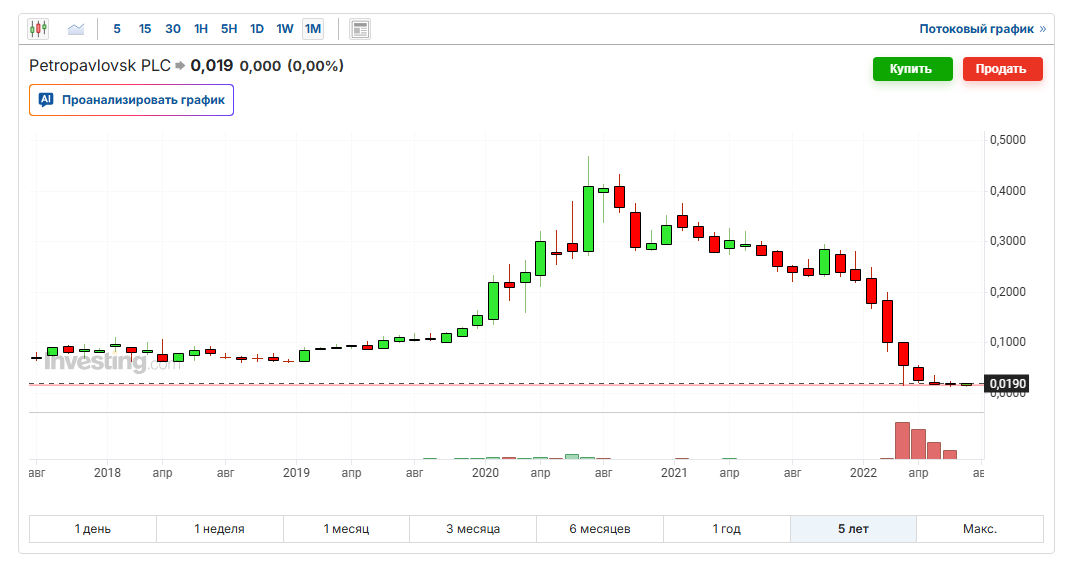Select the 1 неделя range tab
Viewport: 1080px width, 566px height.
tap(220, 529)
